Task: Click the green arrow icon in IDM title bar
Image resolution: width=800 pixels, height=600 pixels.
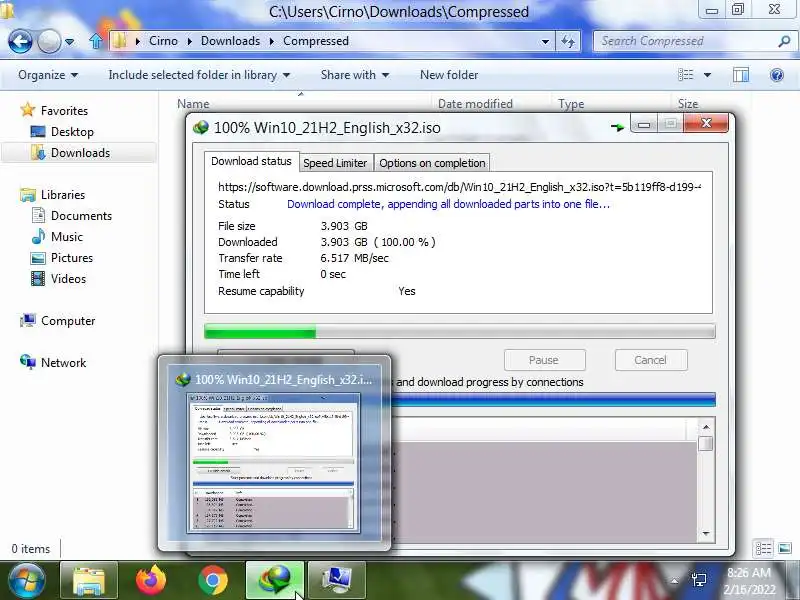Action: (x=617, y=127)
